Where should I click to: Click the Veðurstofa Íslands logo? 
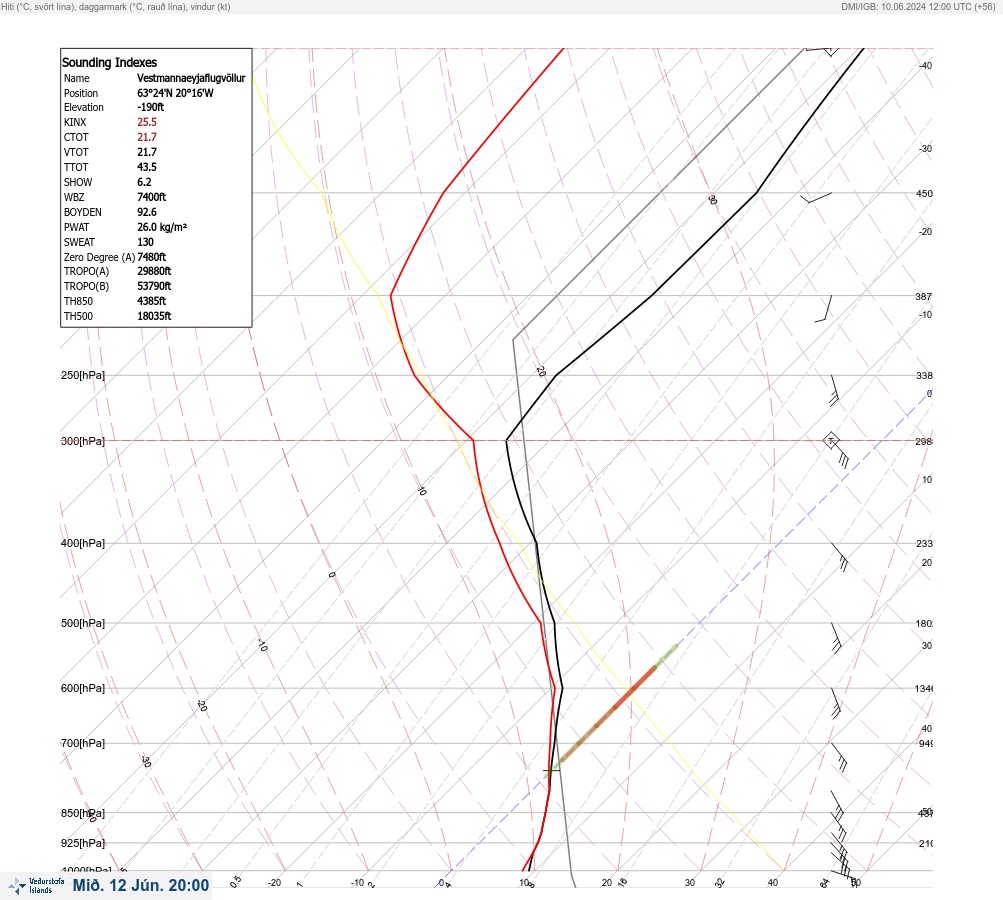[36, 885]
